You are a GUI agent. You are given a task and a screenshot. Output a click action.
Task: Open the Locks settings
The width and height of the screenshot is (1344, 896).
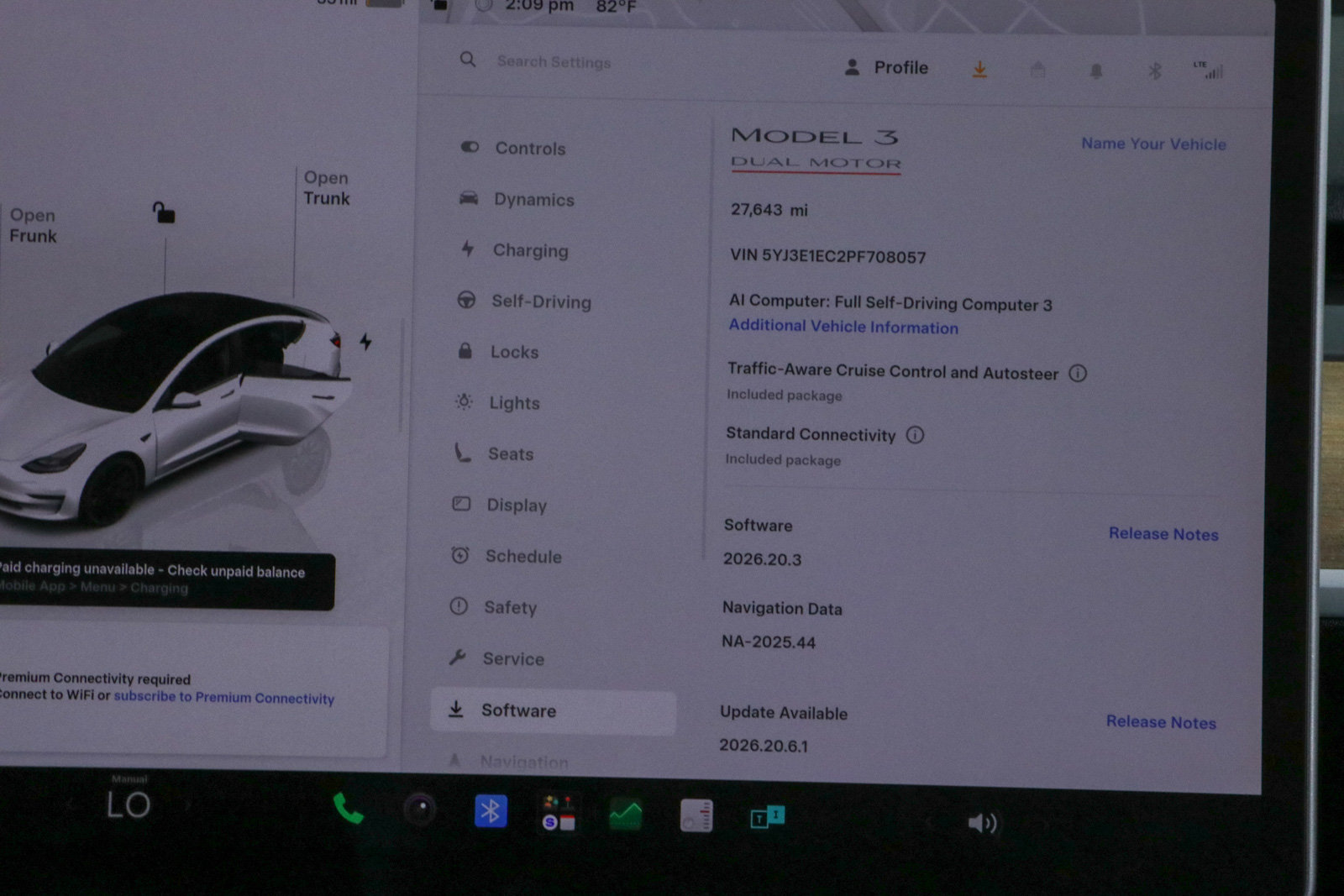(x=497, y=352)
